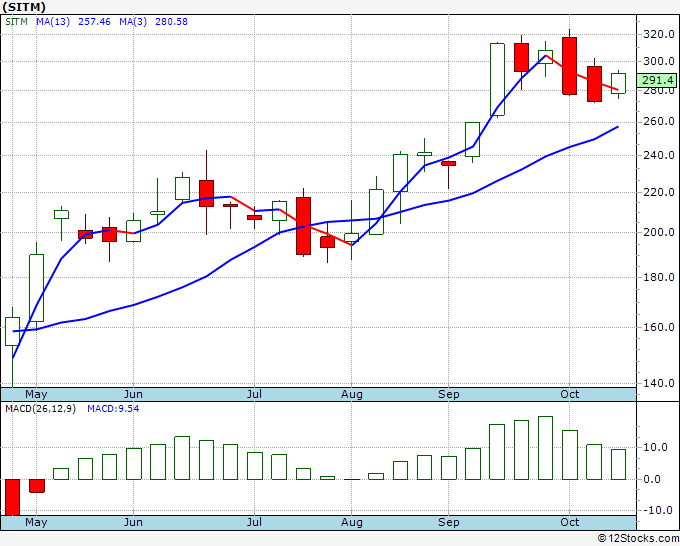Click the (SITM) chart title
The height and width of the screenshot is (546, 680).
tap(24, 7)
